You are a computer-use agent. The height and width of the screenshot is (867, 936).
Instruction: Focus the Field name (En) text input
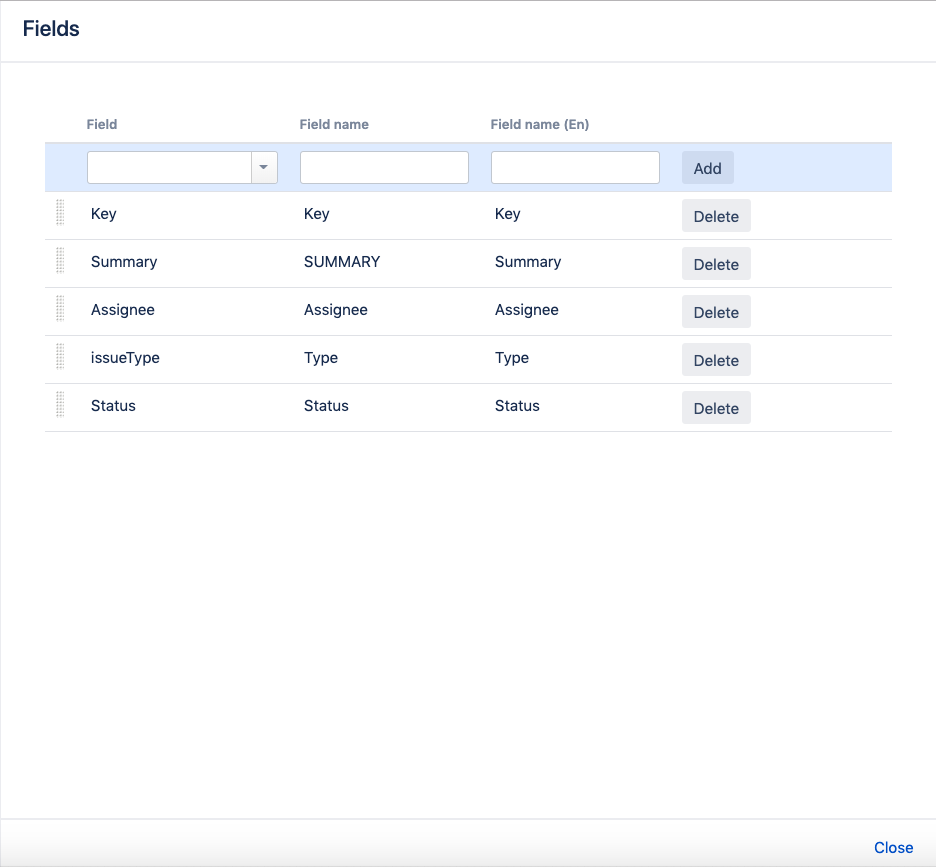coord(575,167)
